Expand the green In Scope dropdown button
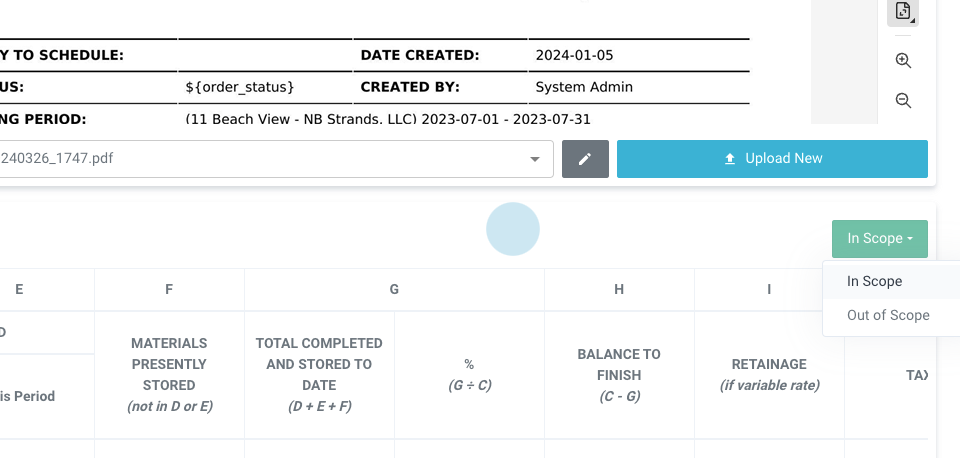 coord(879,238)
